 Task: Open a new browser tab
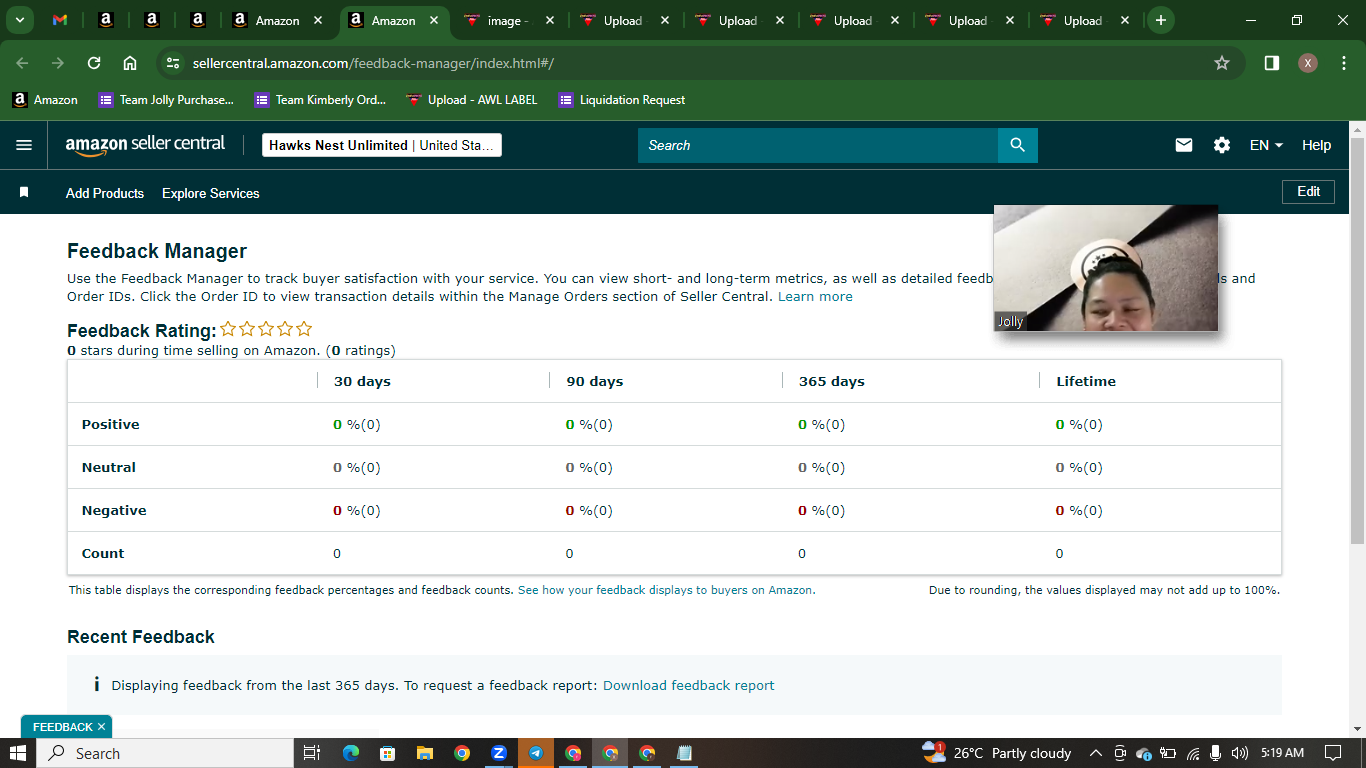pos(1160,20)
